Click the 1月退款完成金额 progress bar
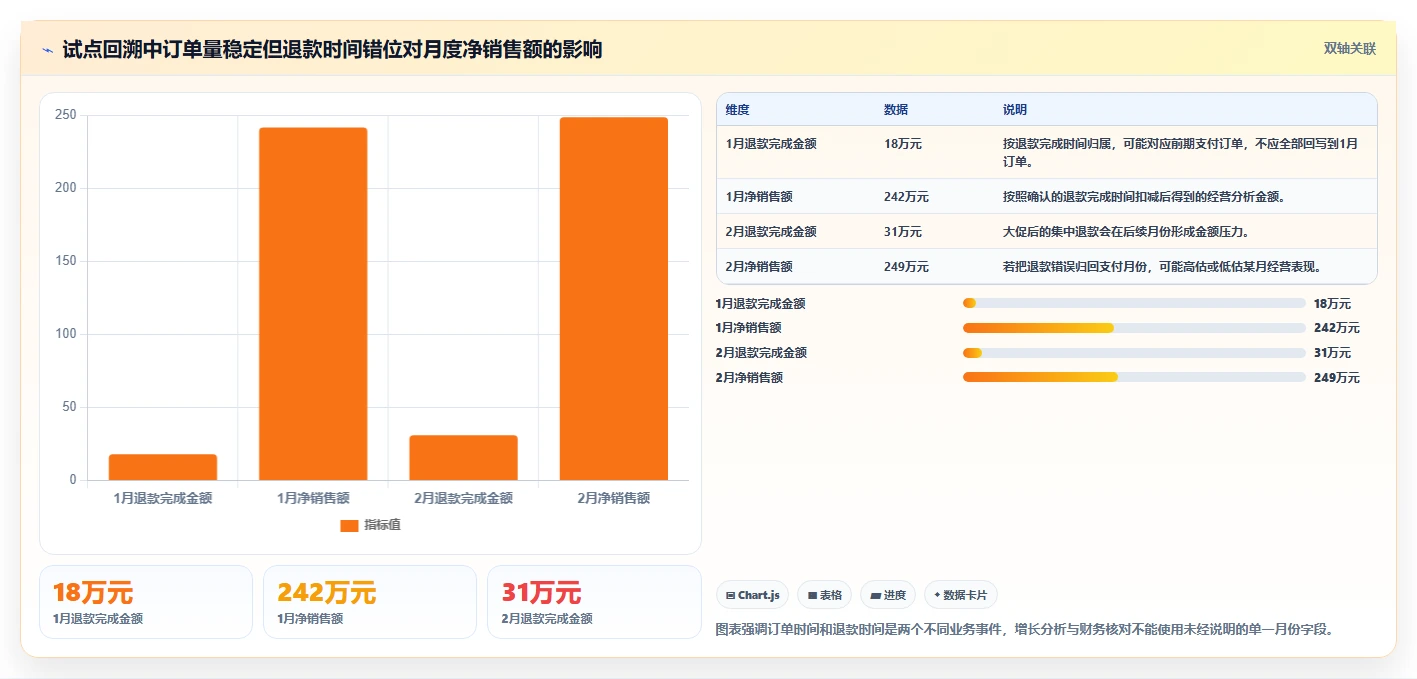The width and height of the screenshot is (1417, 679). [1134, 303]
